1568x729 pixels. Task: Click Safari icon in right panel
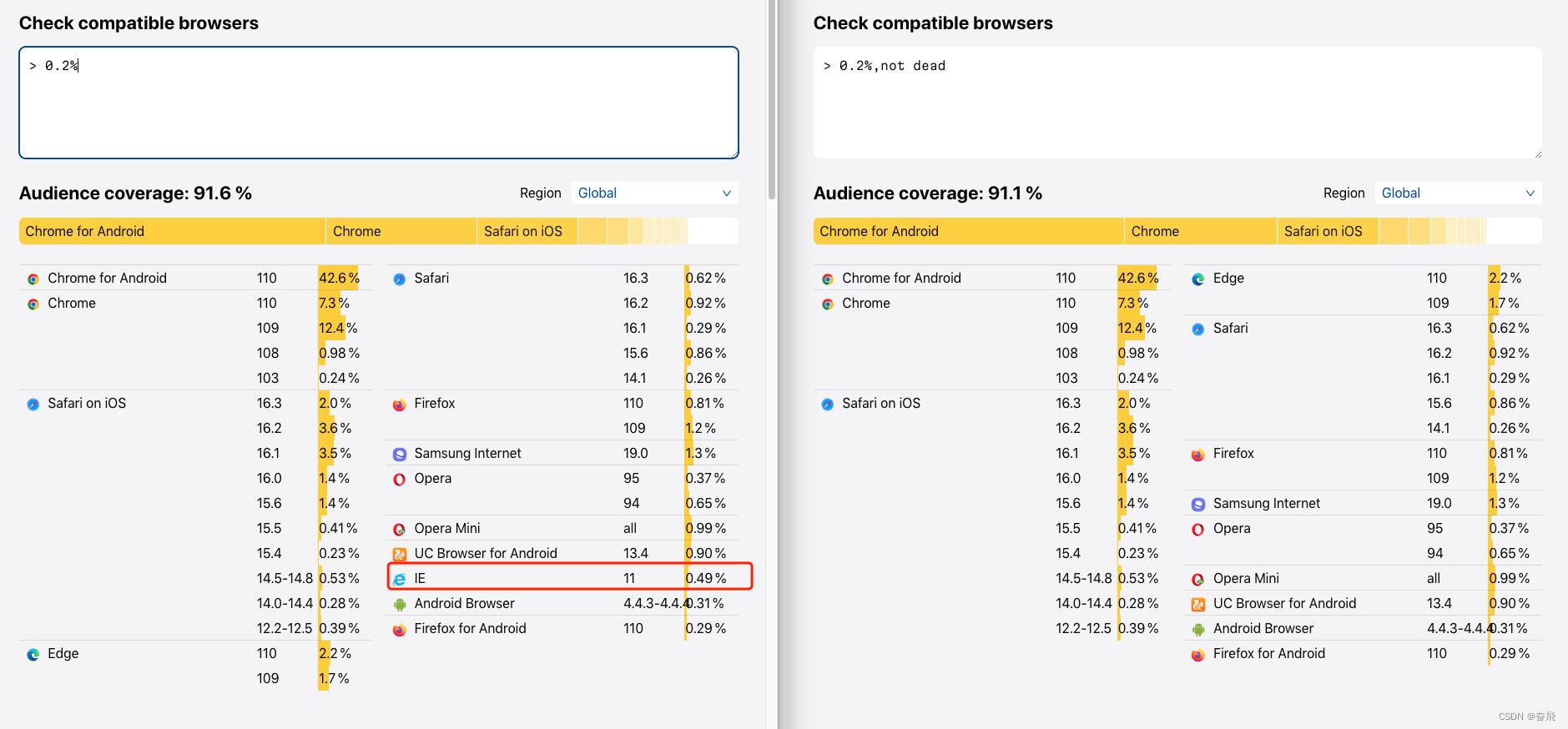coord(1198,329)
